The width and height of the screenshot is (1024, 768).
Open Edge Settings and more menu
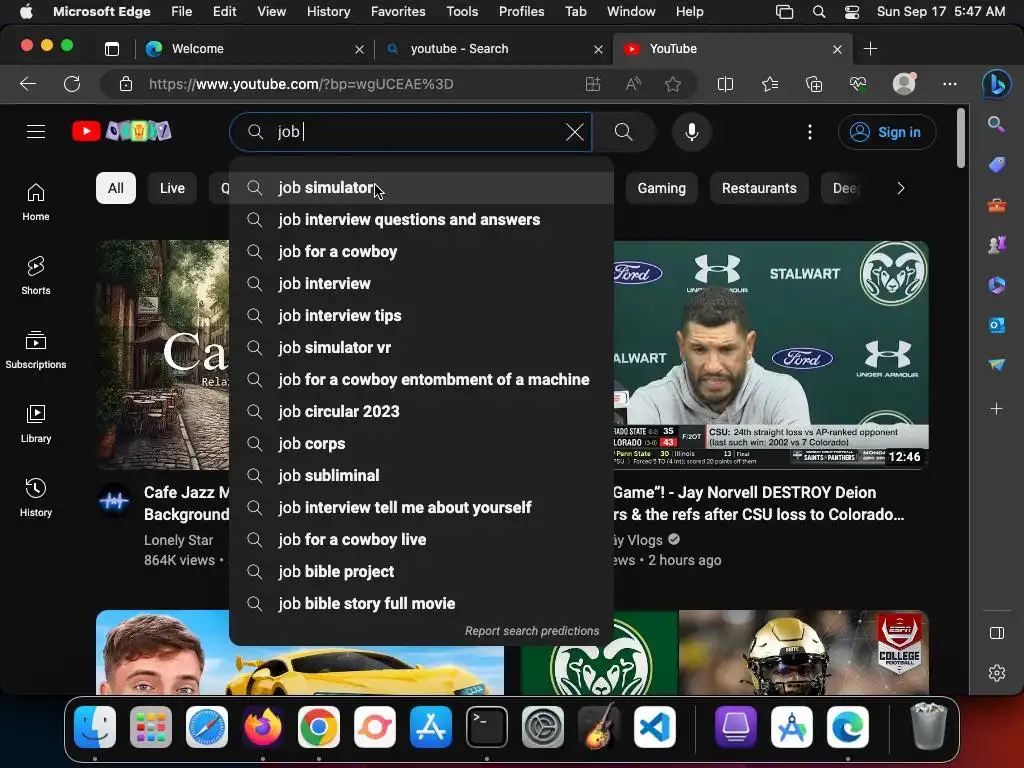[x=950, y=84]
